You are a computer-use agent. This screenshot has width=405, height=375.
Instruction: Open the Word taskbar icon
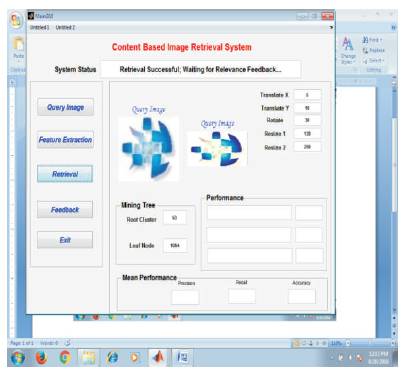pyautogui.click(x=182, y=358)
